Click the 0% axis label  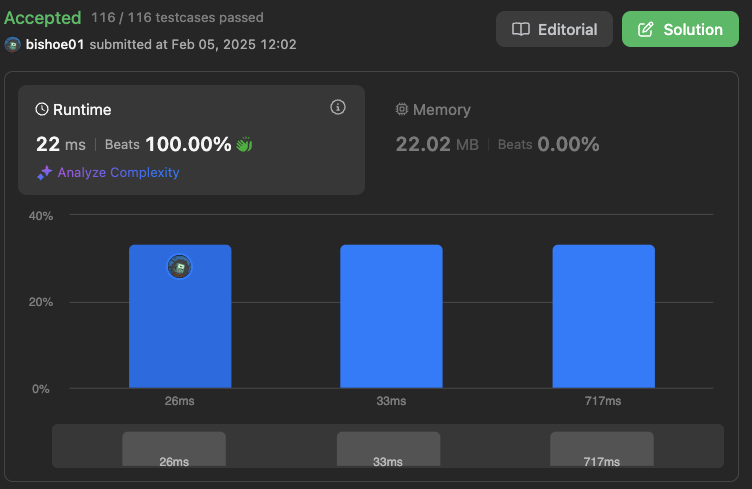(x=41, y=389)
